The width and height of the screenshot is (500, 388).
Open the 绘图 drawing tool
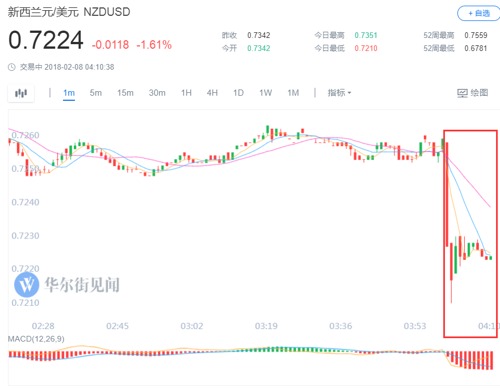tap(472, 93)
